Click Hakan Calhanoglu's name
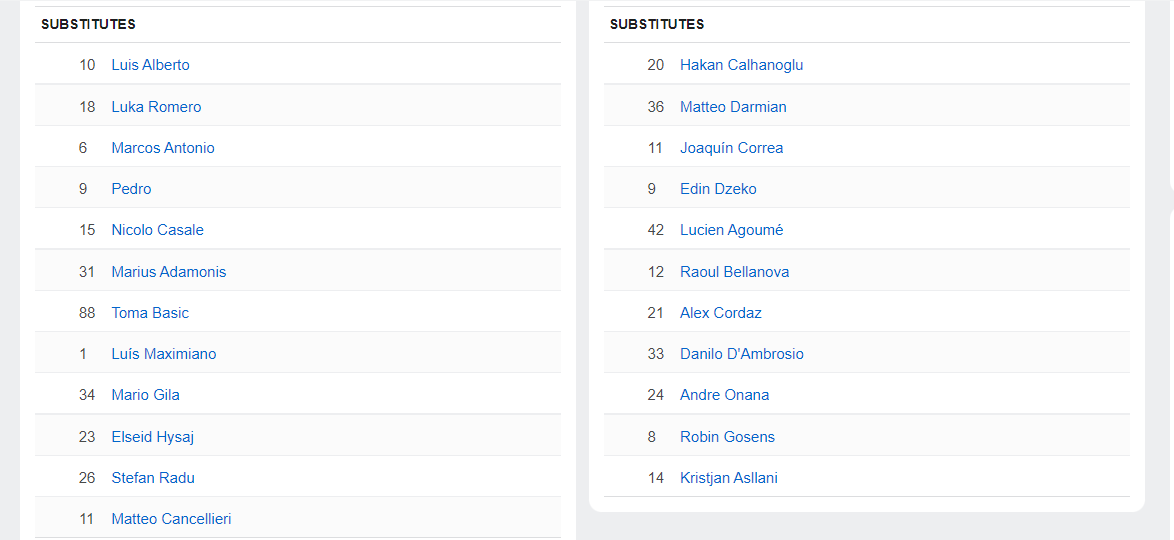 (741, 65)
